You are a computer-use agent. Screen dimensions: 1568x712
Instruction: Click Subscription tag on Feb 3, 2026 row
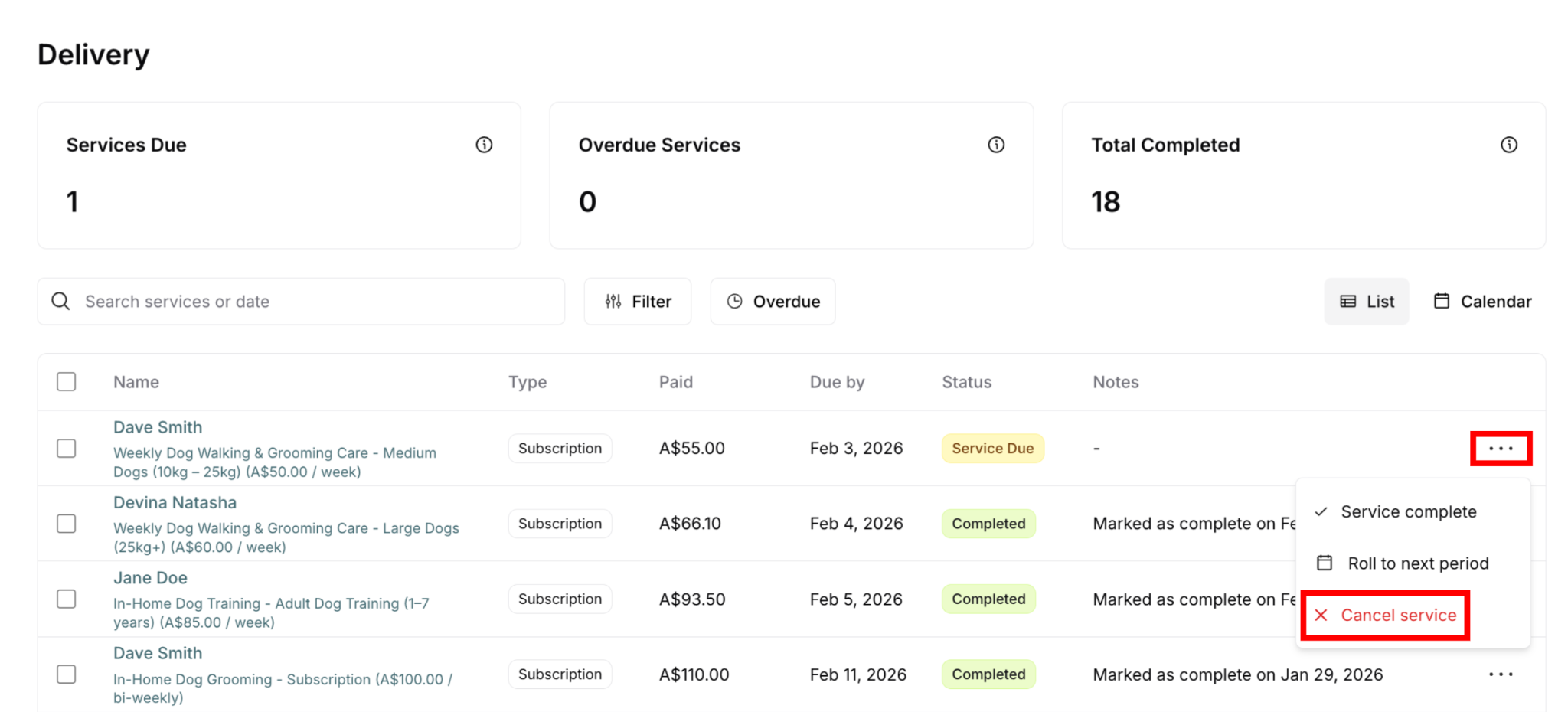[560, 449]
